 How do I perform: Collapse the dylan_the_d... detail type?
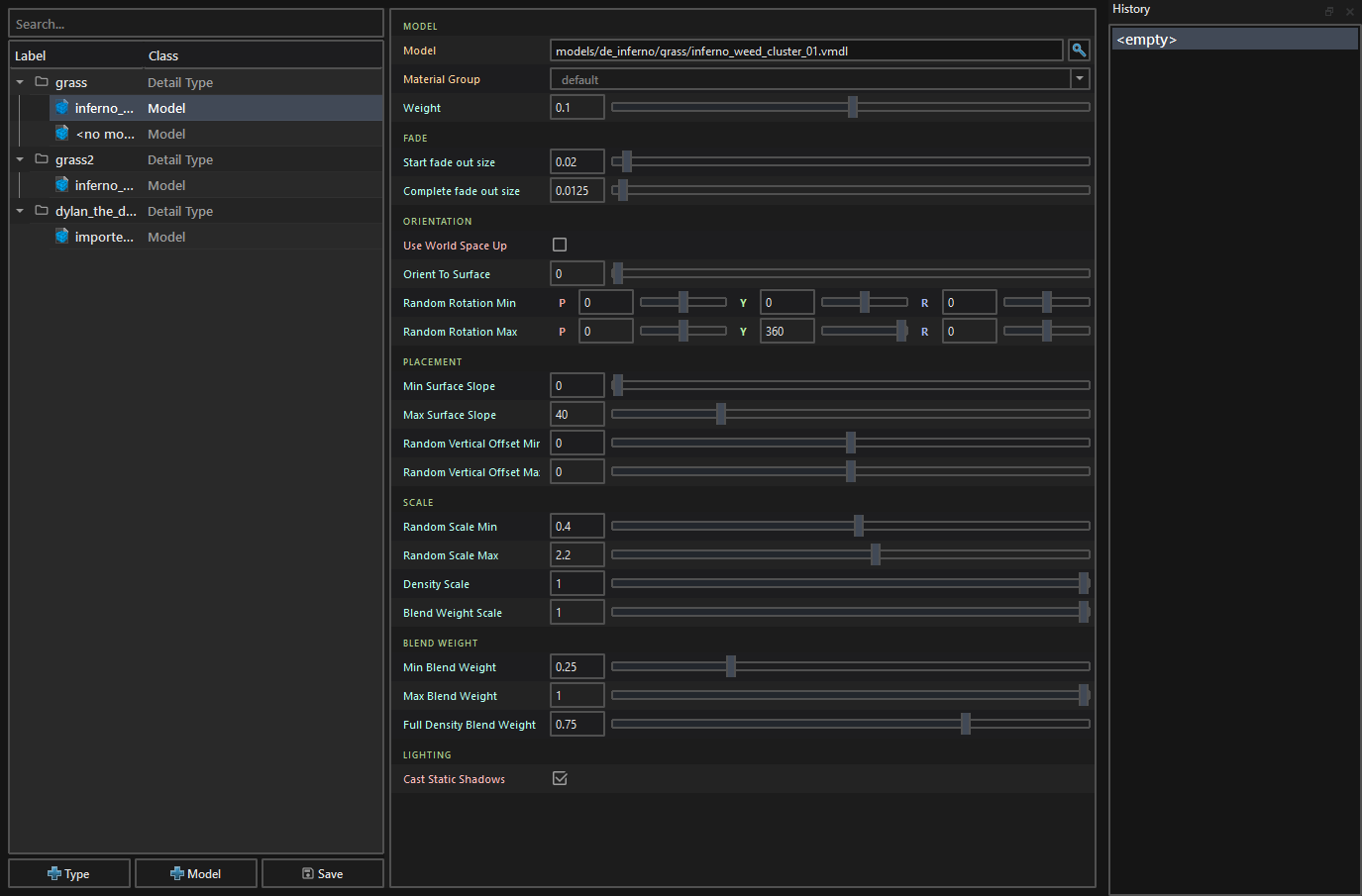pyautogui.click(x=20, y=211)
